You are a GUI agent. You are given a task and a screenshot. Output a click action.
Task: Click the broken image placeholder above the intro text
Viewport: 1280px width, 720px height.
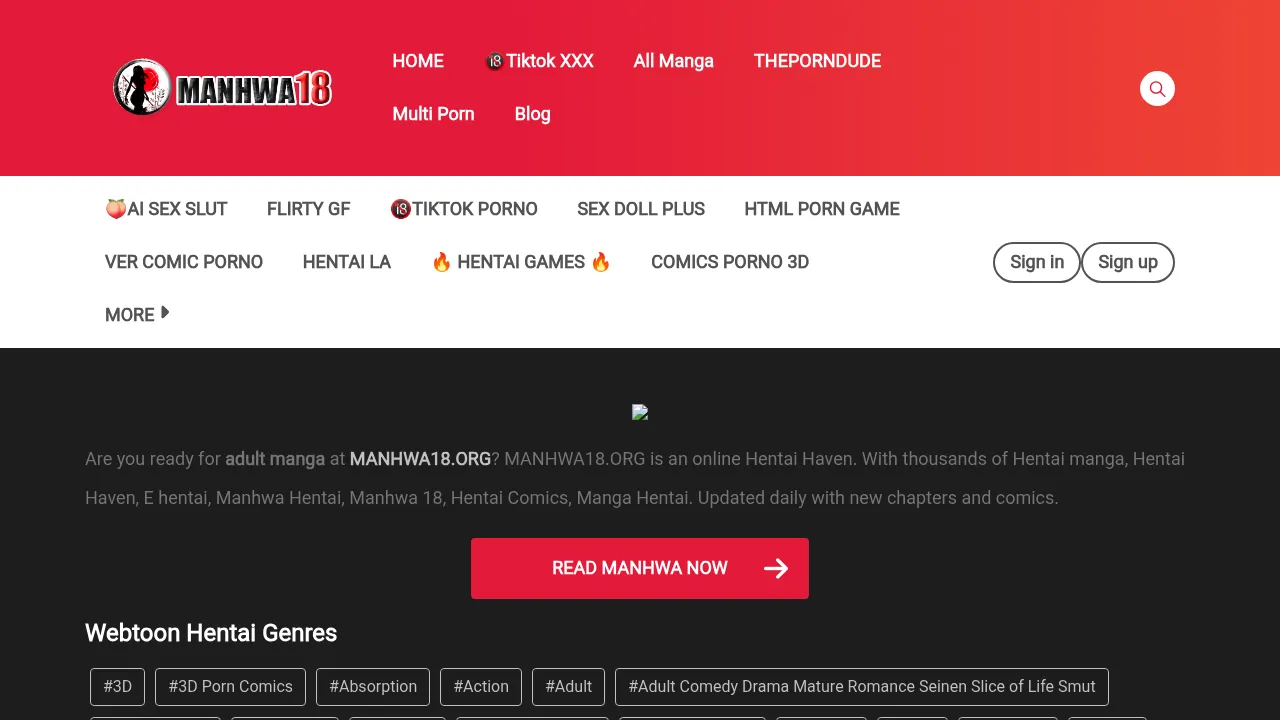(x=640, y=412)
